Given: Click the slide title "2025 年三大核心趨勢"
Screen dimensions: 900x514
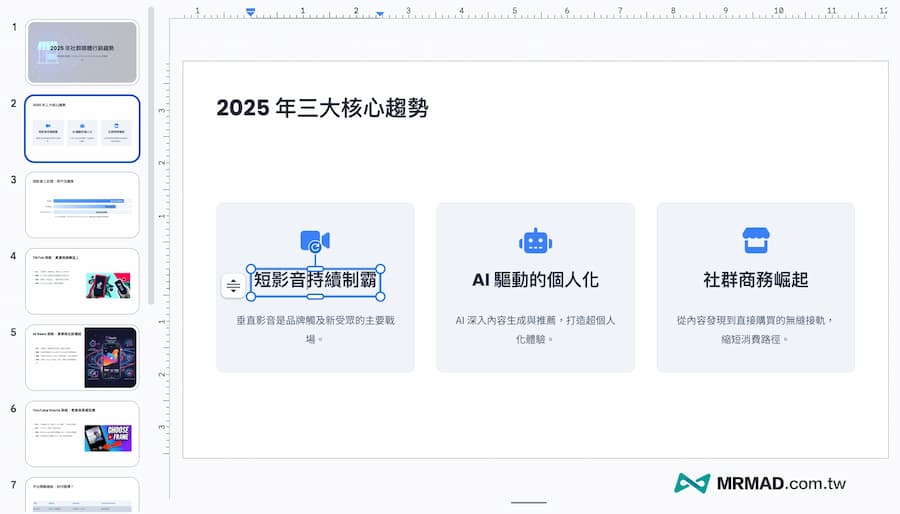Looking at the screenshot, I should pos(322,108).
